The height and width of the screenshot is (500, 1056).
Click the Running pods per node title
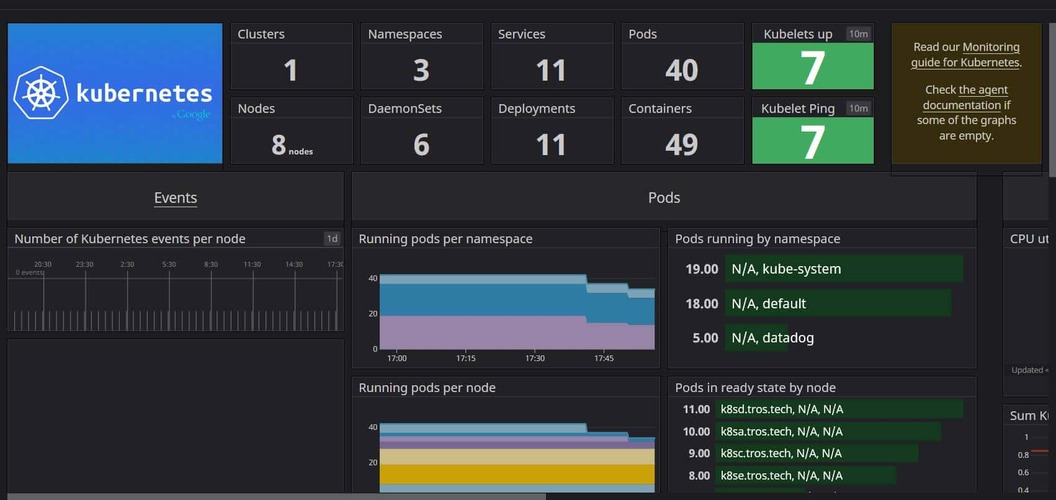pyautogui.click(x=427, y=387)
